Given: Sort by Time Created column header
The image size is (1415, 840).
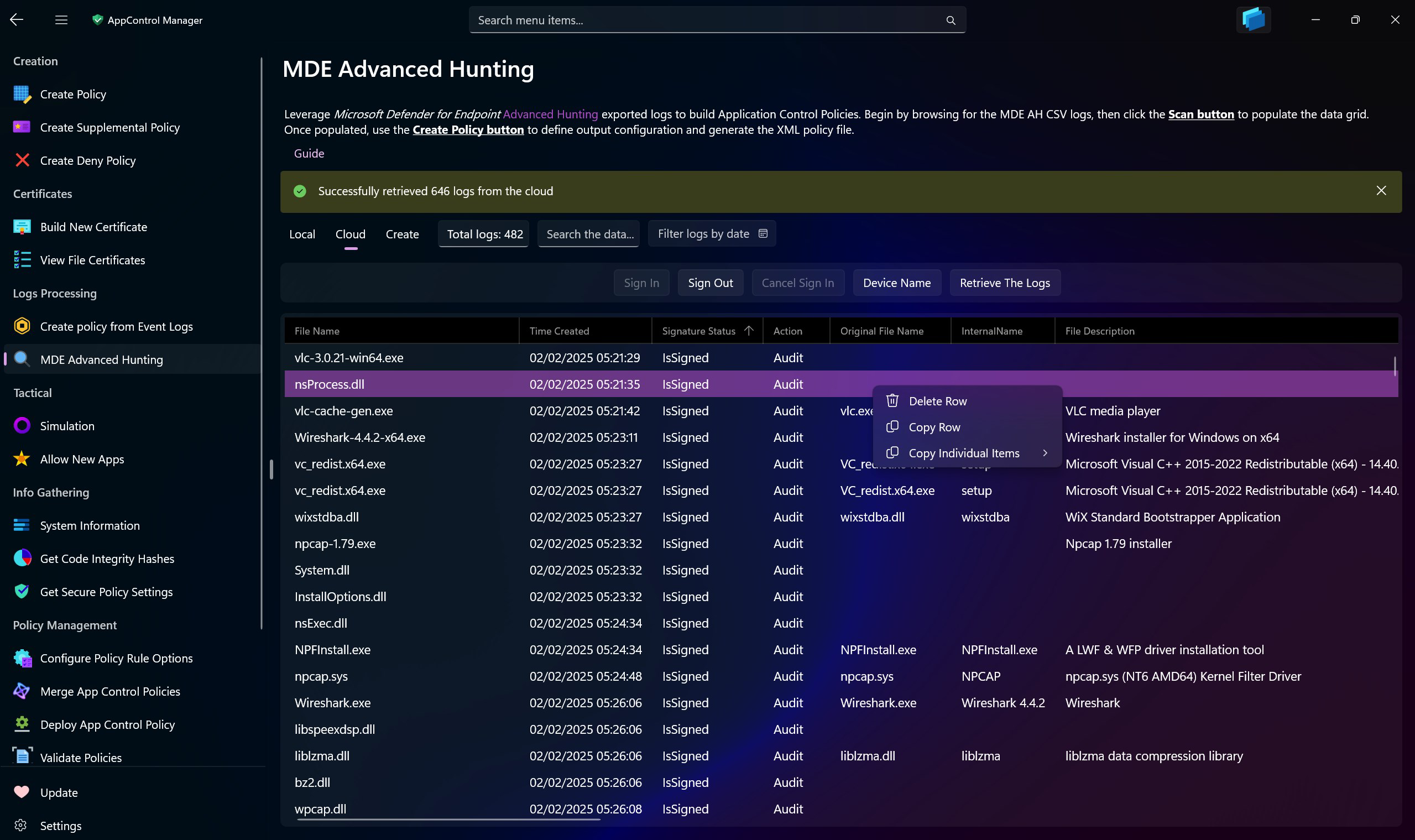Looking at the screenshot, I should 585,331.
